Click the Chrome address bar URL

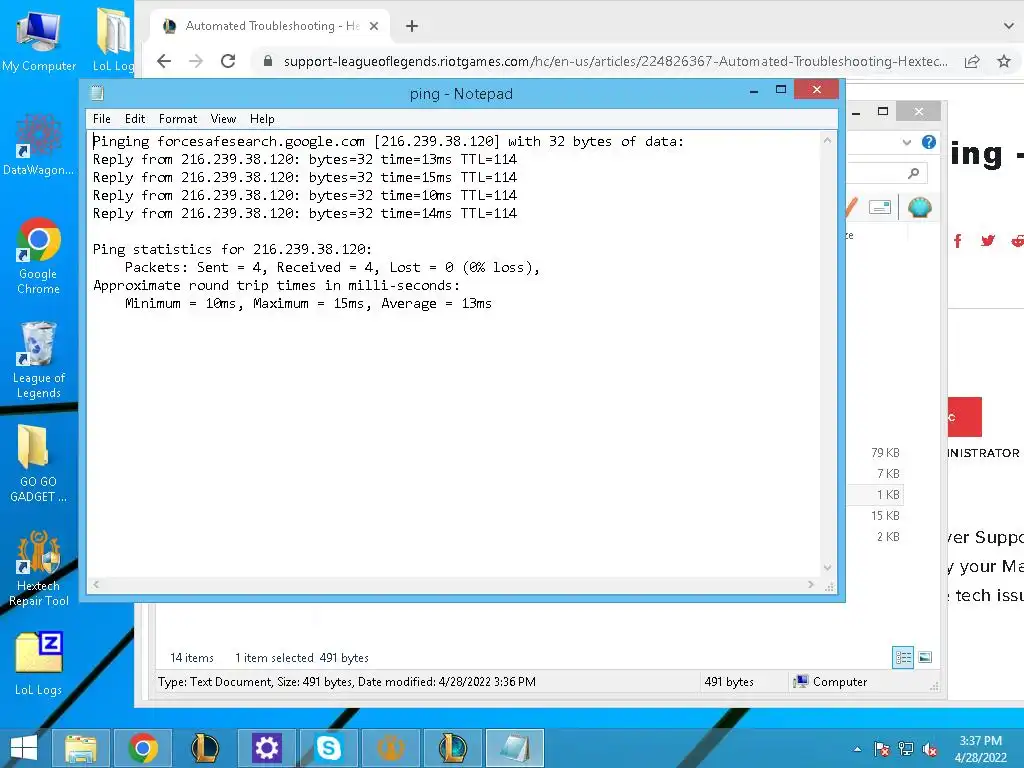(x=615, y=61)
